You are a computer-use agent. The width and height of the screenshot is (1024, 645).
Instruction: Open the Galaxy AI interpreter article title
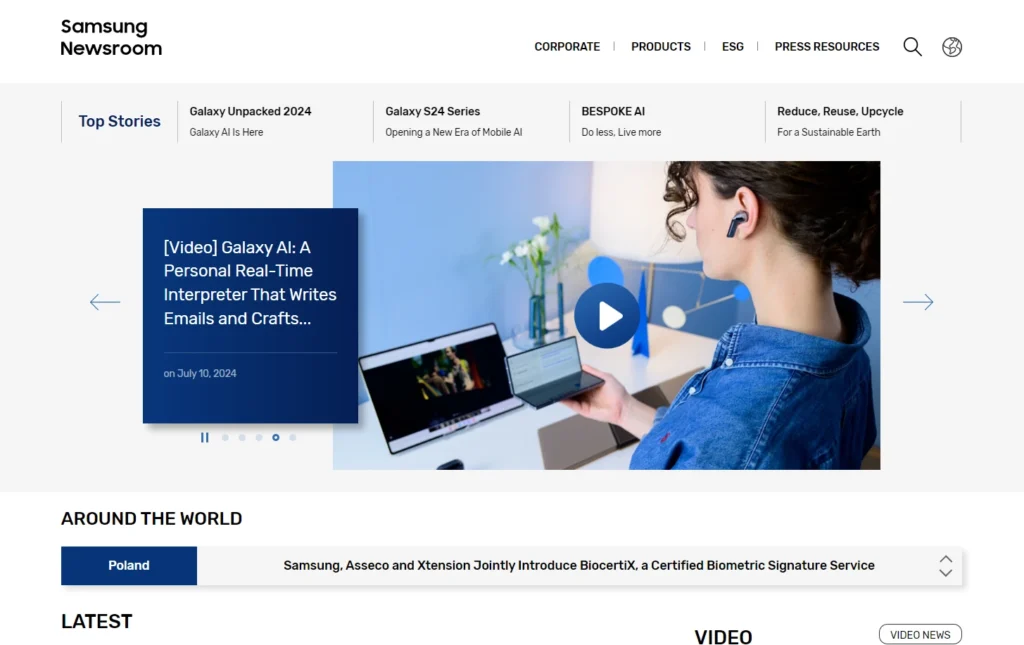249,283
